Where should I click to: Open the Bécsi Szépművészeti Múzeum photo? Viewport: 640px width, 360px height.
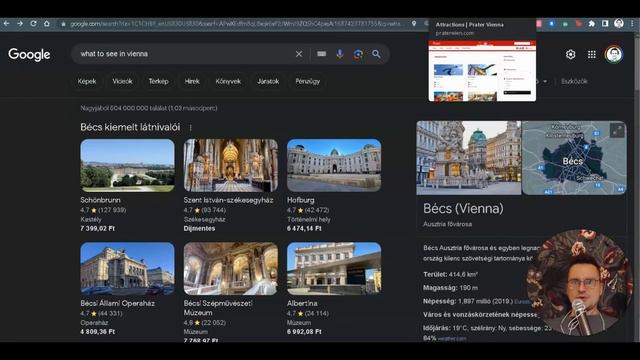[231, 269]
